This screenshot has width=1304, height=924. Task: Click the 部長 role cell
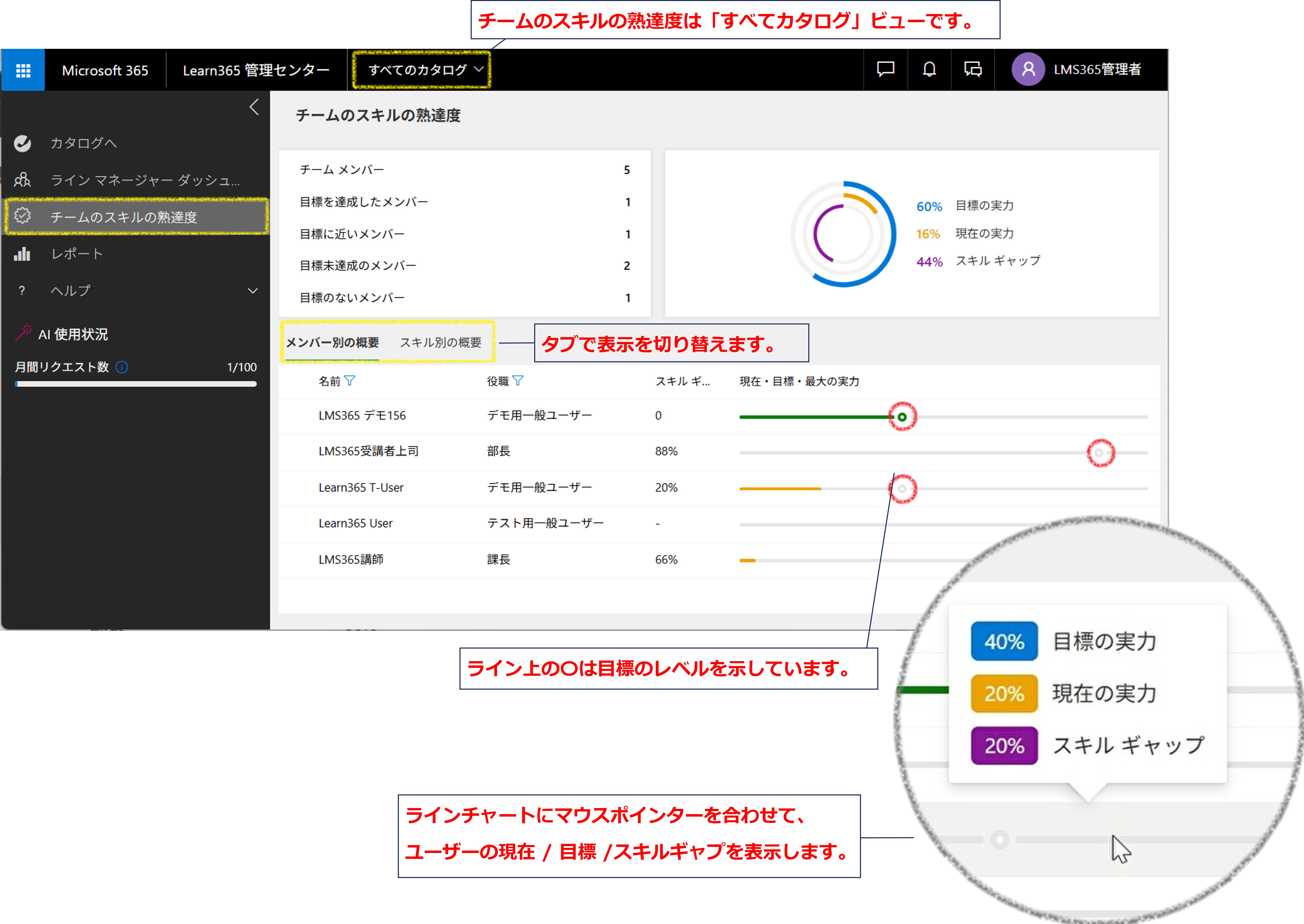tap(499, 451)
